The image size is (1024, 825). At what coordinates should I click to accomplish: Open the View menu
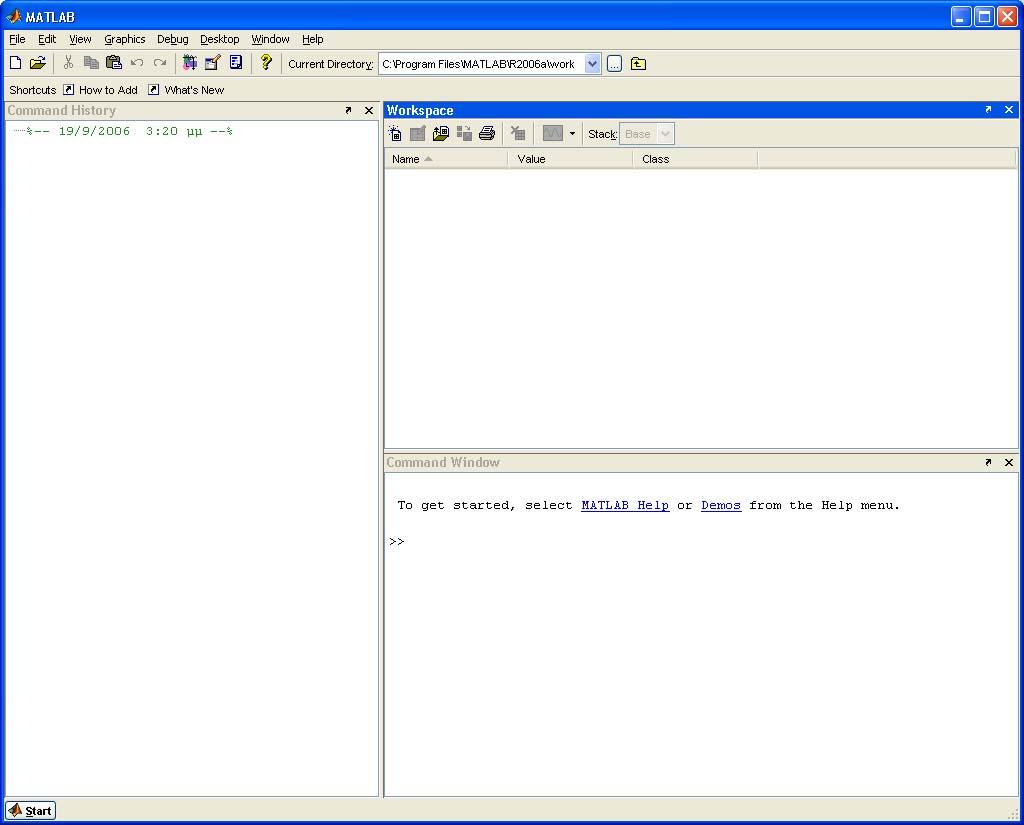coord(80,39)
